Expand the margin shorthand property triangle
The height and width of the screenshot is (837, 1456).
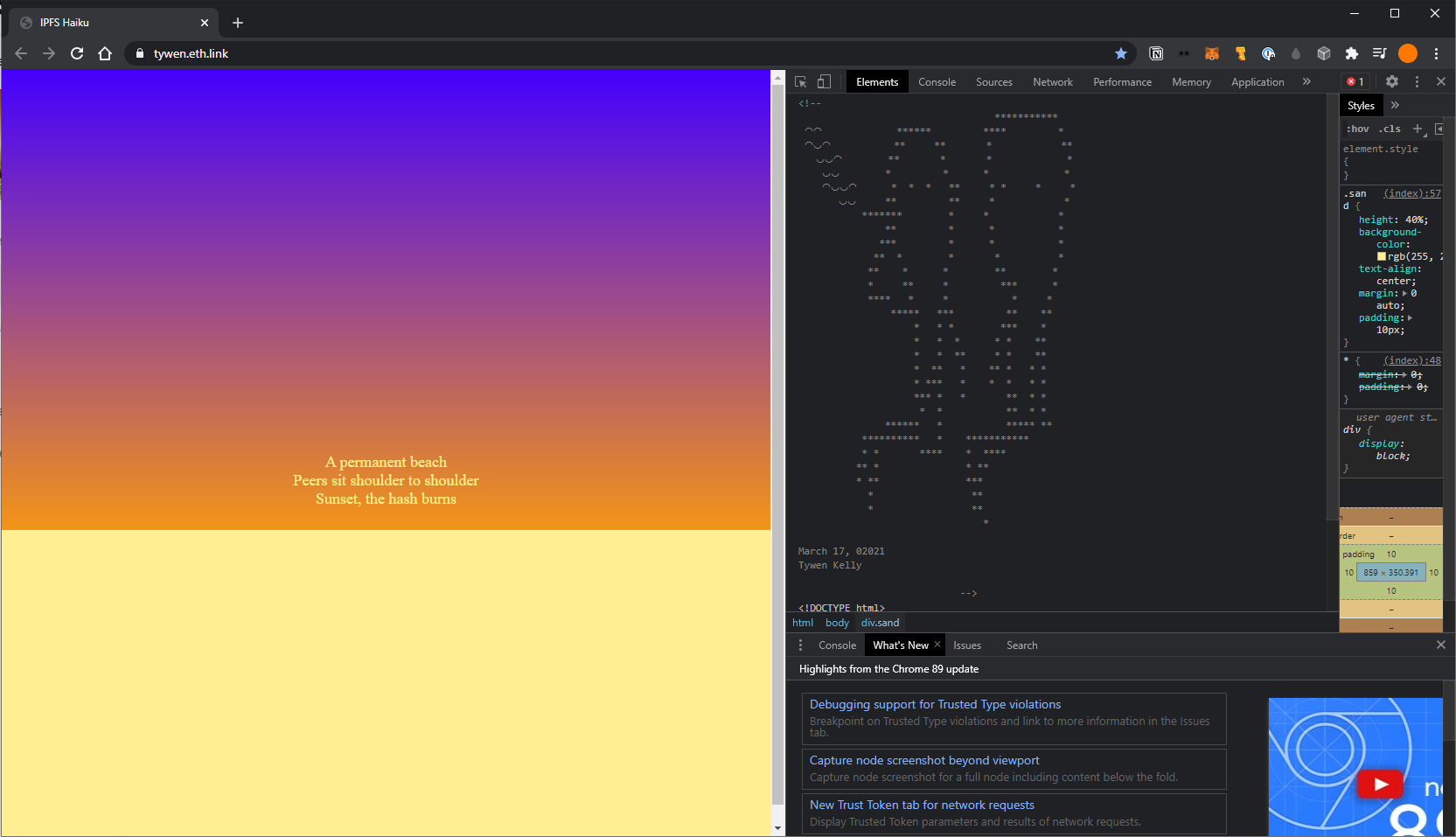coord(1405,294)
